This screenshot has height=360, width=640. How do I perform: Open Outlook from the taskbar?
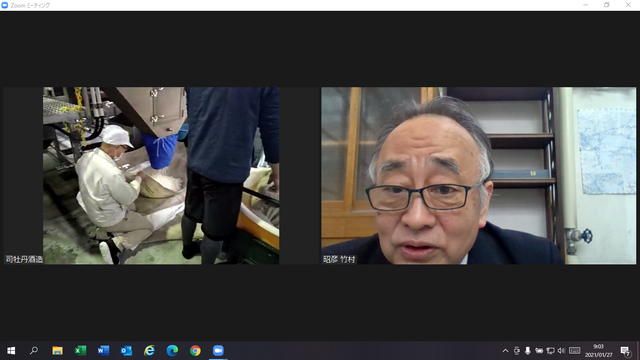click(x=126, y=351)
